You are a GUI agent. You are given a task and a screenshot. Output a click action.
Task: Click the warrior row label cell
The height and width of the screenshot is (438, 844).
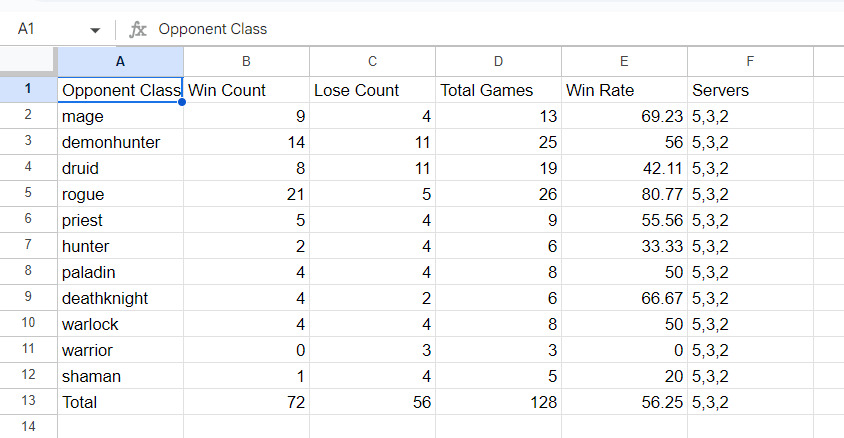tap(120, 350)
